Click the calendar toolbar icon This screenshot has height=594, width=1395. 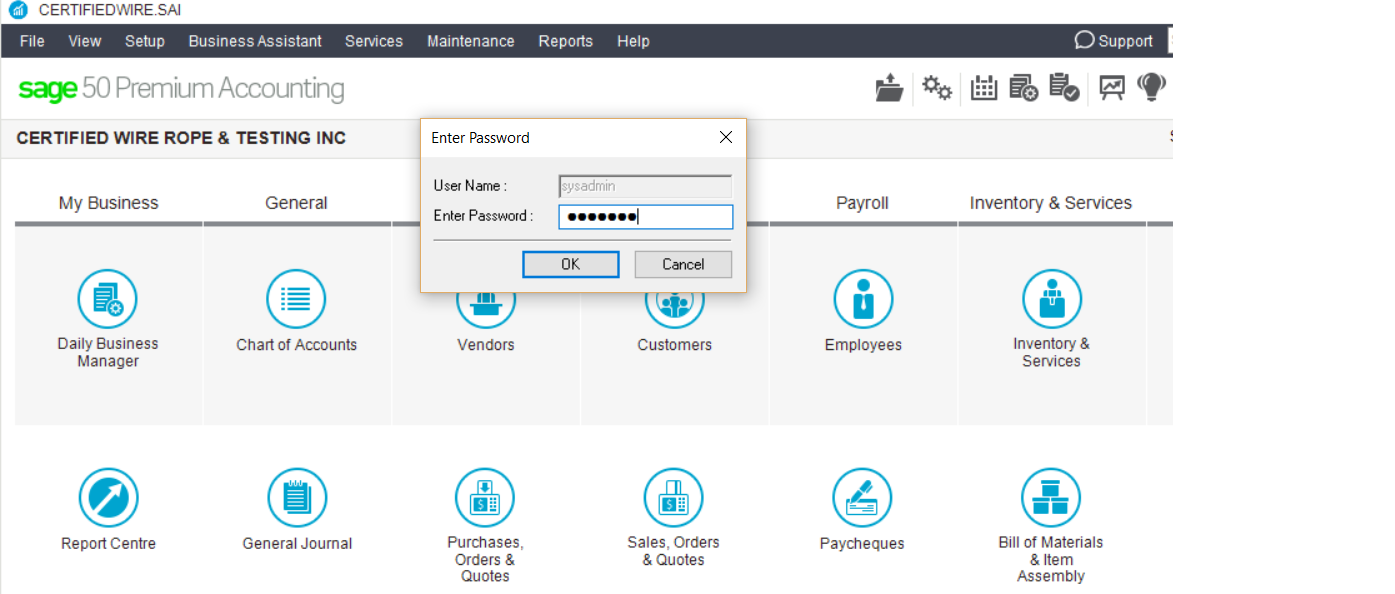pyautogui.click(x=984, y=88)
